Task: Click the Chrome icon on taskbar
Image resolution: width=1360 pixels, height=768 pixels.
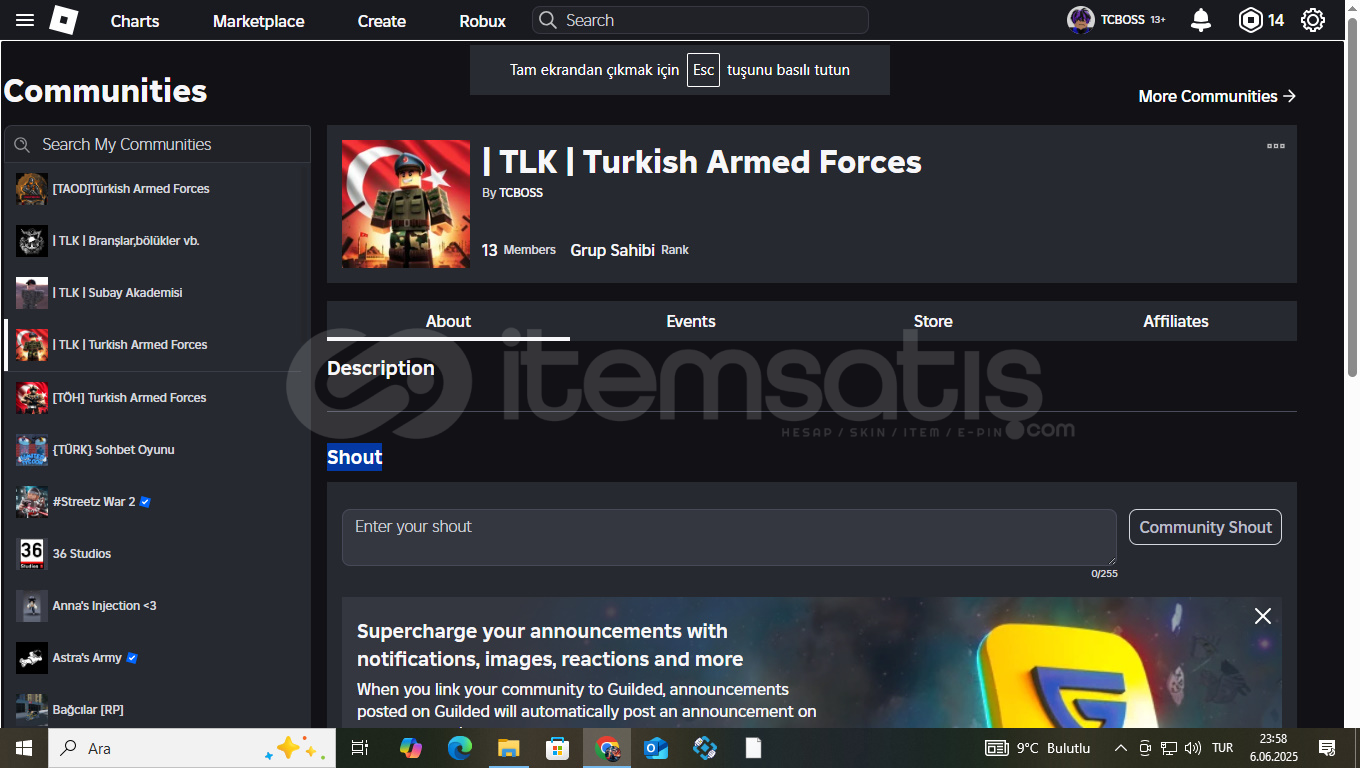Action: pos(607,748)
